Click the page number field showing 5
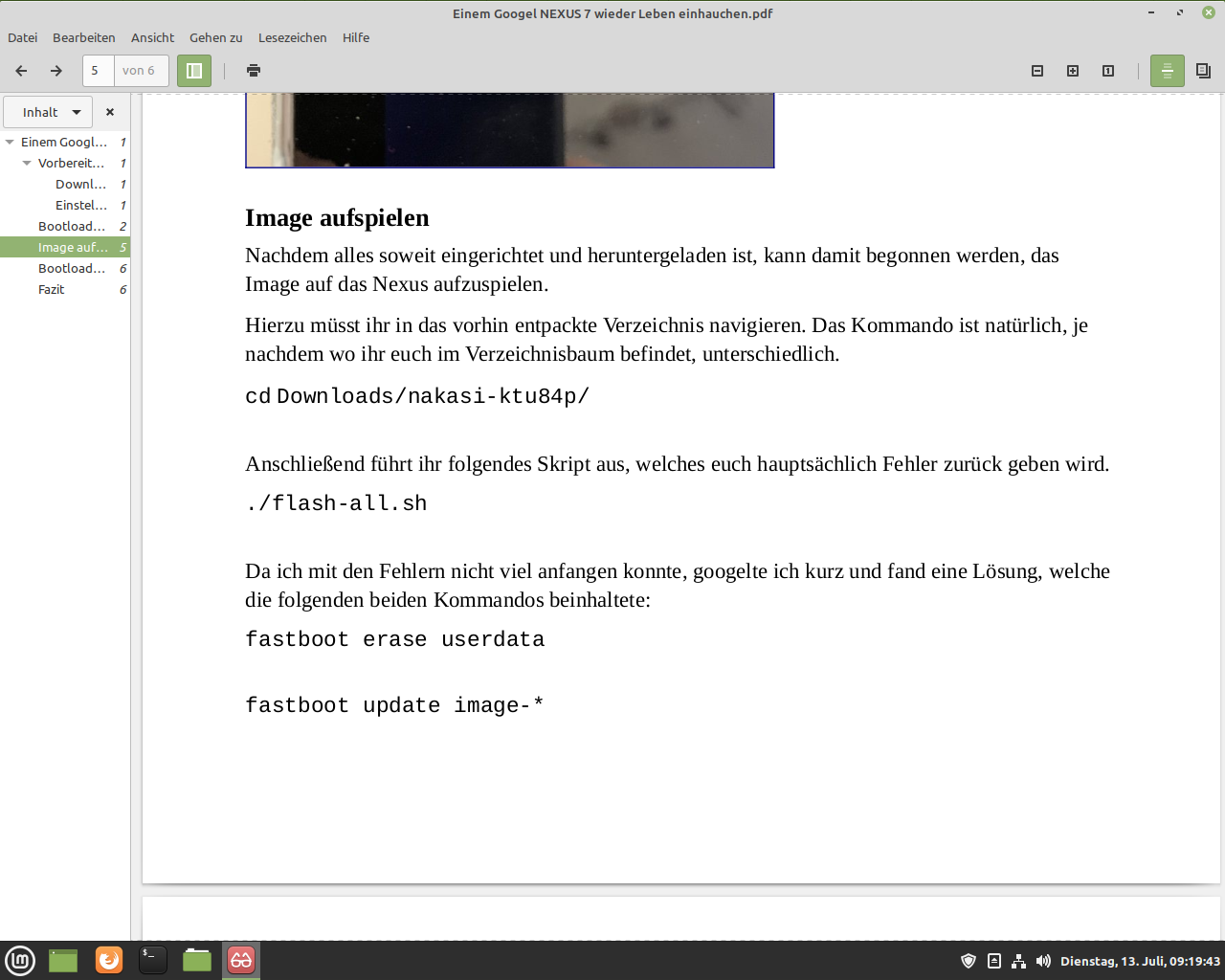 [x=99, y=71]
